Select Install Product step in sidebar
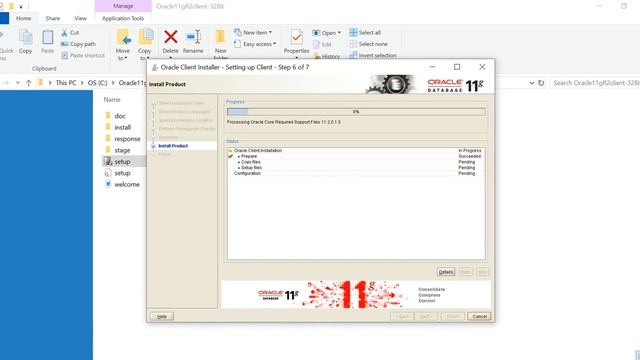This screenshot has width=640, height=360. (x=173, y=146)
